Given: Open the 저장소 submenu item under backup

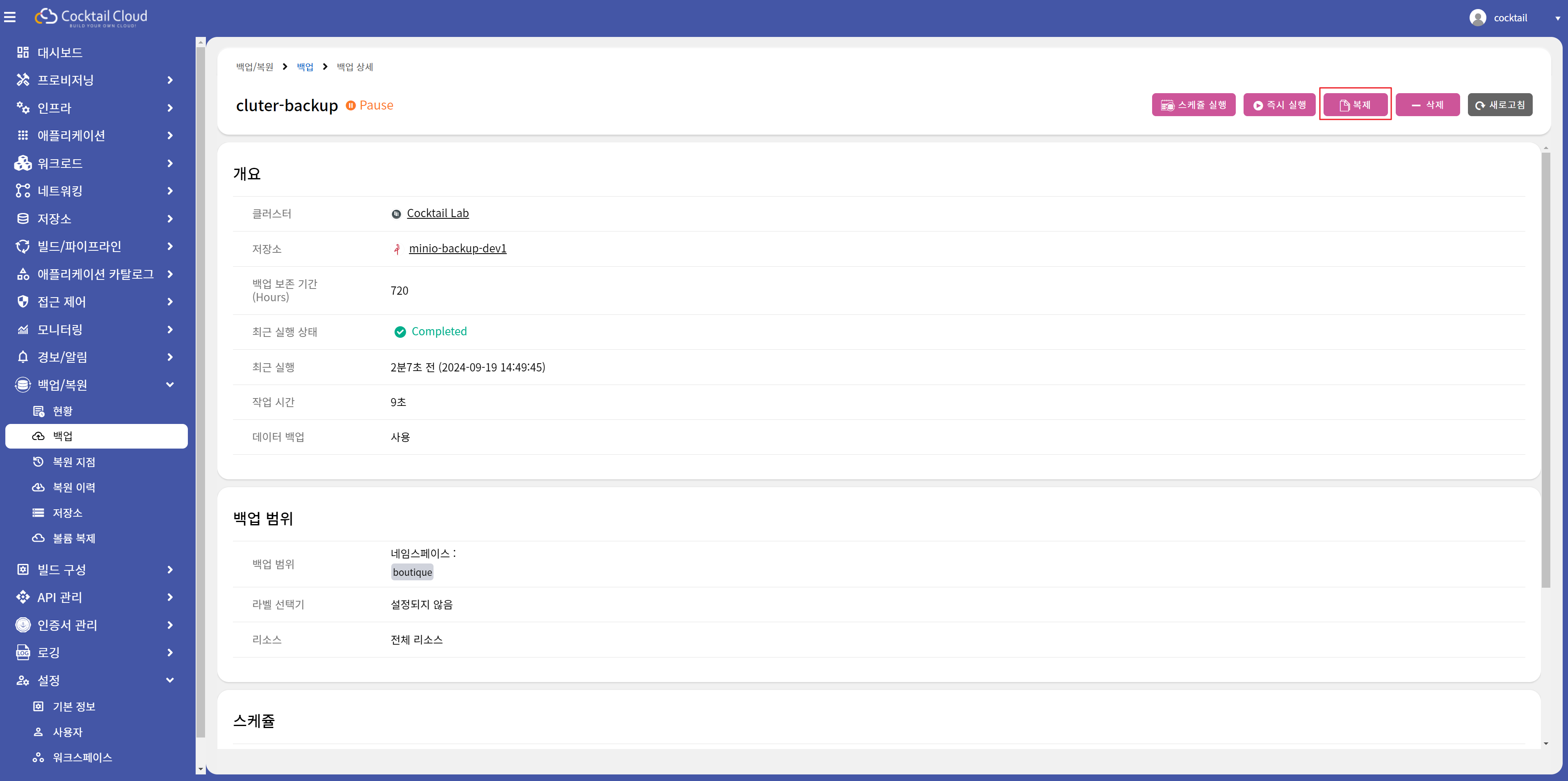Looking at the screenshot, I should coord(67,513).
